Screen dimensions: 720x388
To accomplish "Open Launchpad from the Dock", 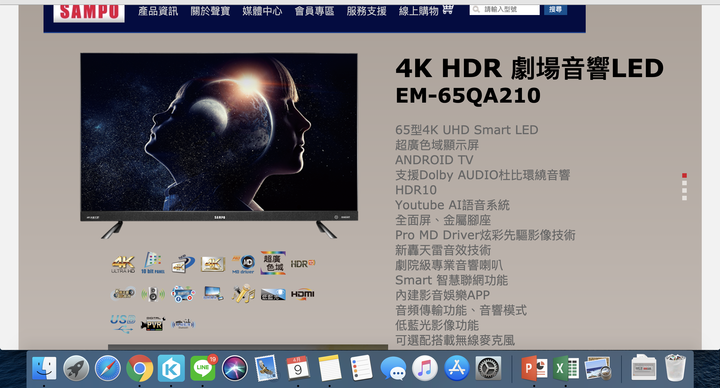I will [x=76, y=368].
